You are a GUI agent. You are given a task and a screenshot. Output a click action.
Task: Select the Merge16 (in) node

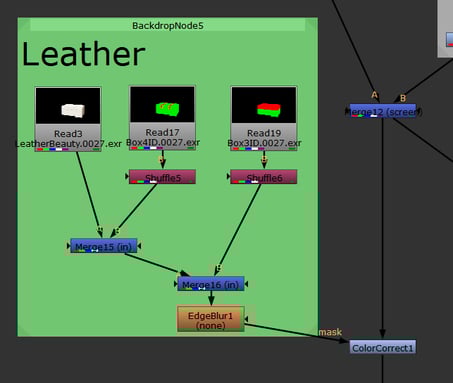211,284
